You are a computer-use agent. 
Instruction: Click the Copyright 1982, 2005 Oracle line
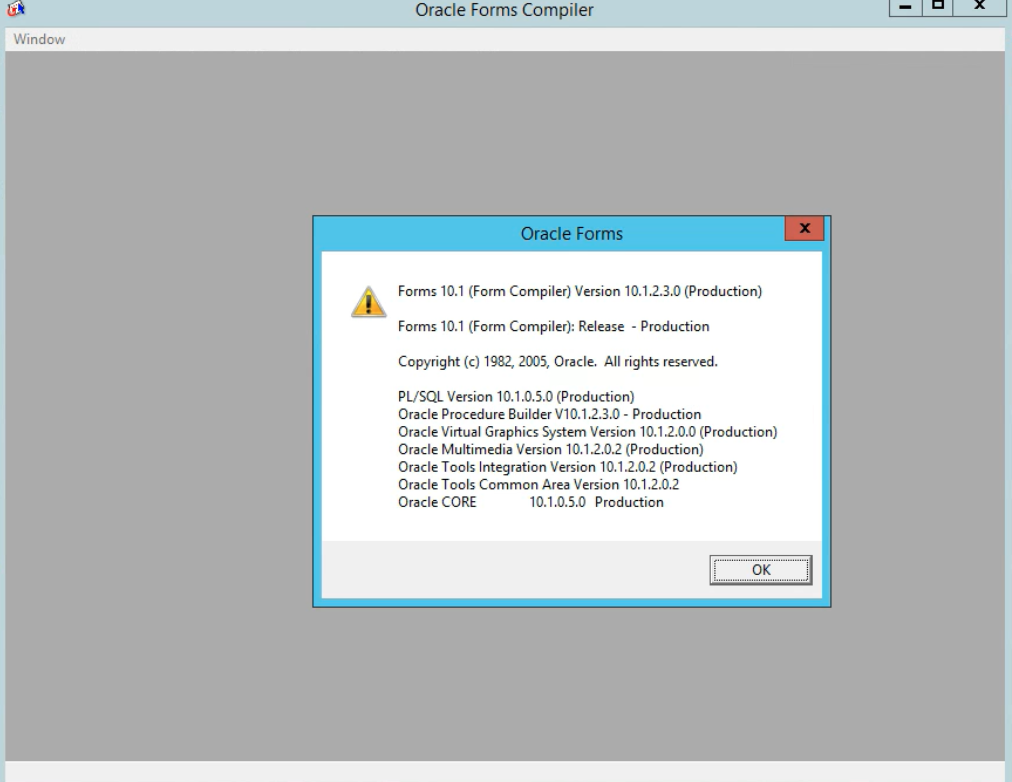point(557,362)
